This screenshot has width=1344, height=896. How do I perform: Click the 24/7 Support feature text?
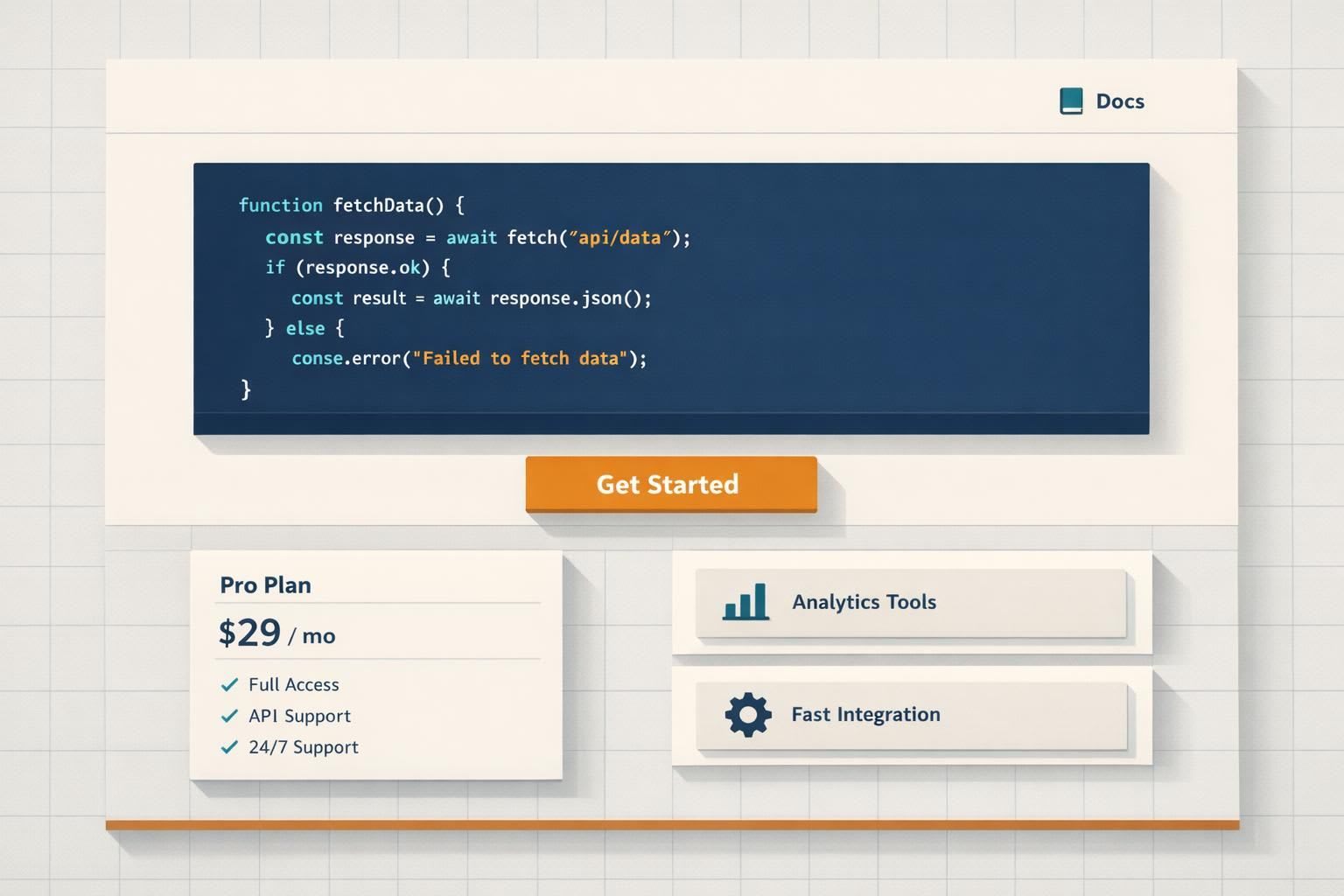pos(303,747)
